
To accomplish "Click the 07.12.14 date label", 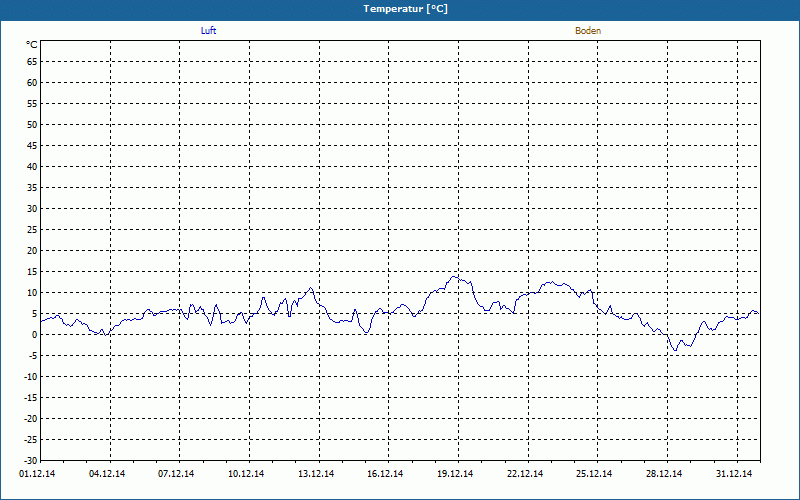I will point(176,474).
